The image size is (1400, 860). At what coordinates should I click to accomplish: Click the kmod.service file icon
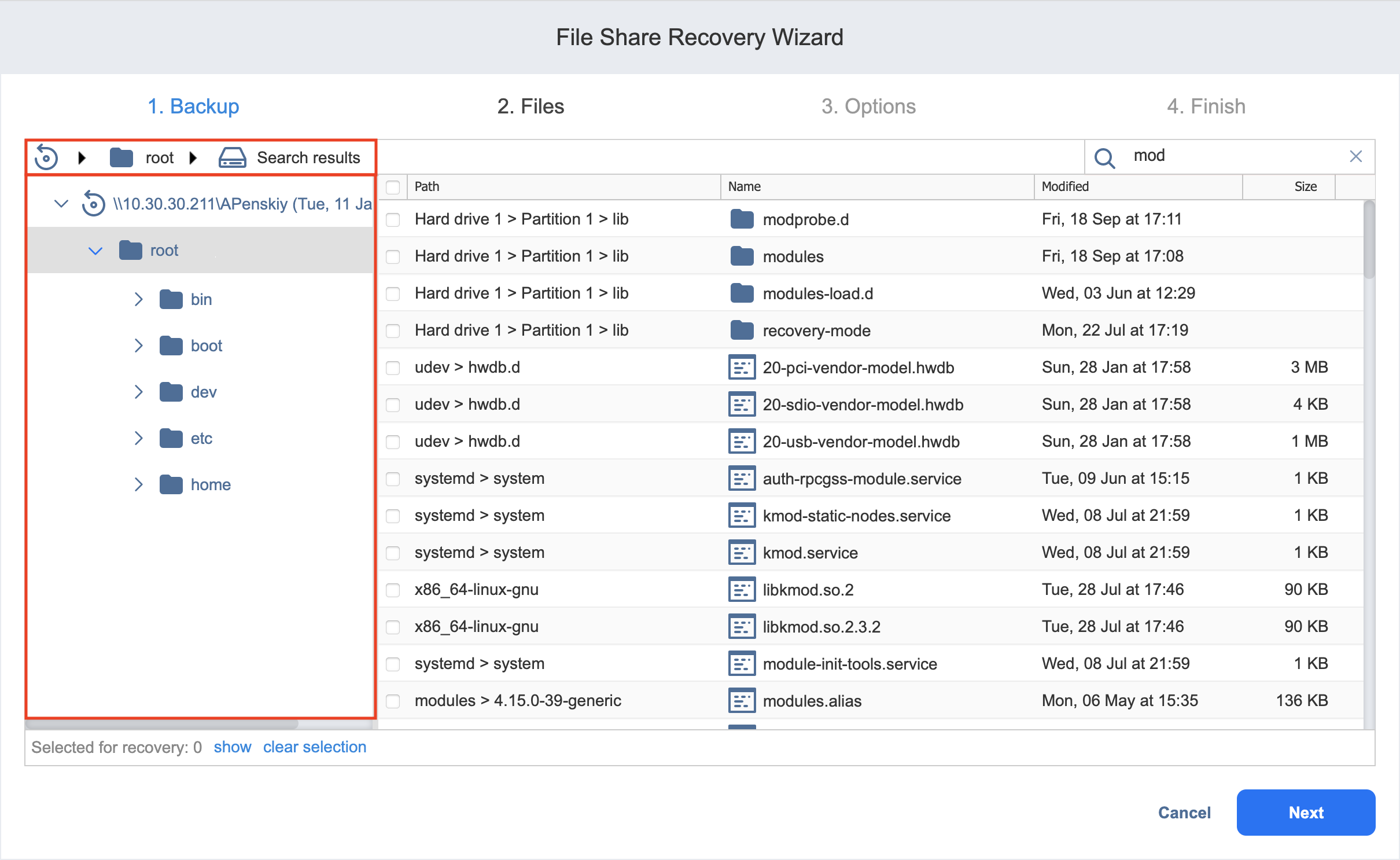click(742, 553)
